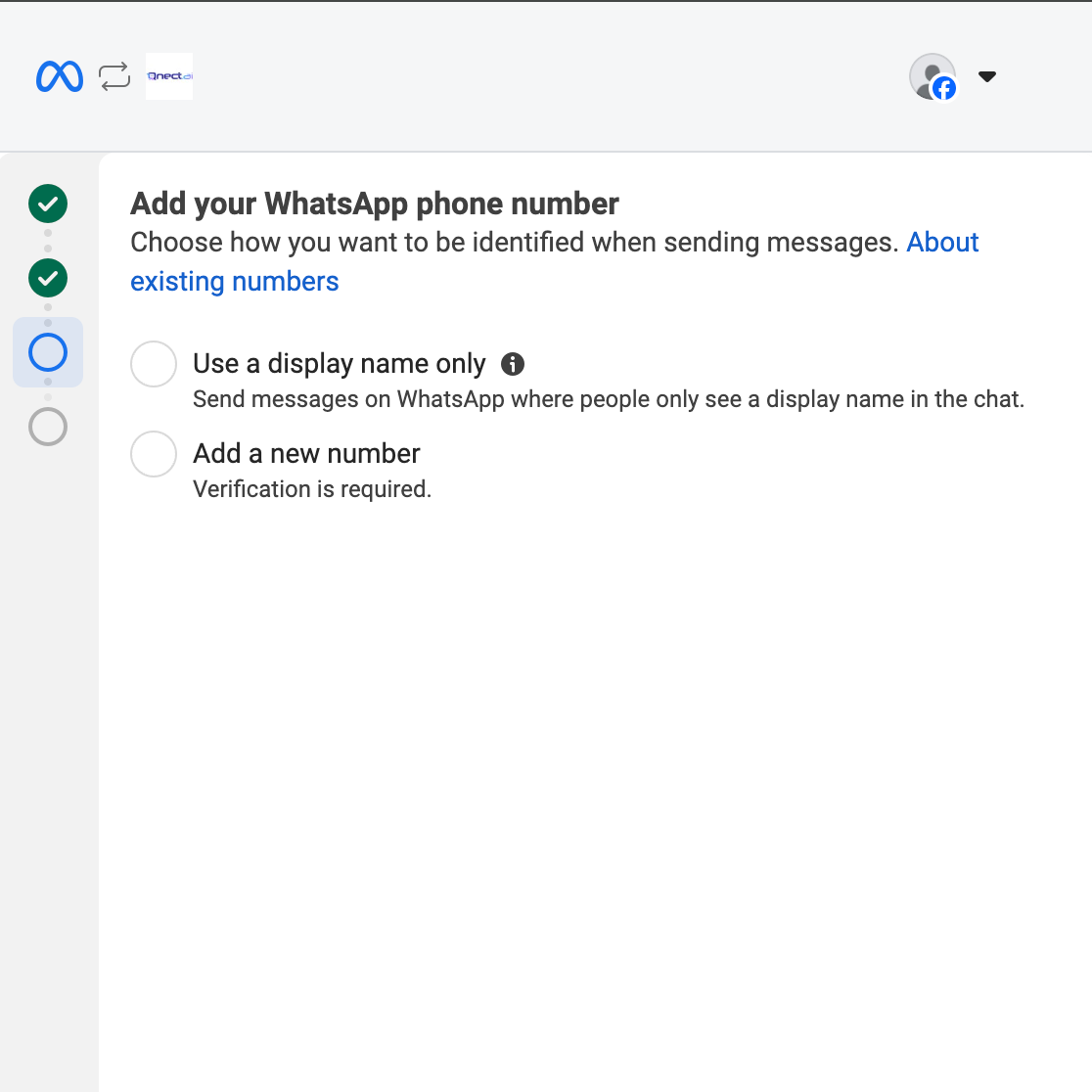Viewport: 1092px width, 1092px height.
Task: Click the 'Add your WhatsApp phone number' heading
Action: click(375, 205)
